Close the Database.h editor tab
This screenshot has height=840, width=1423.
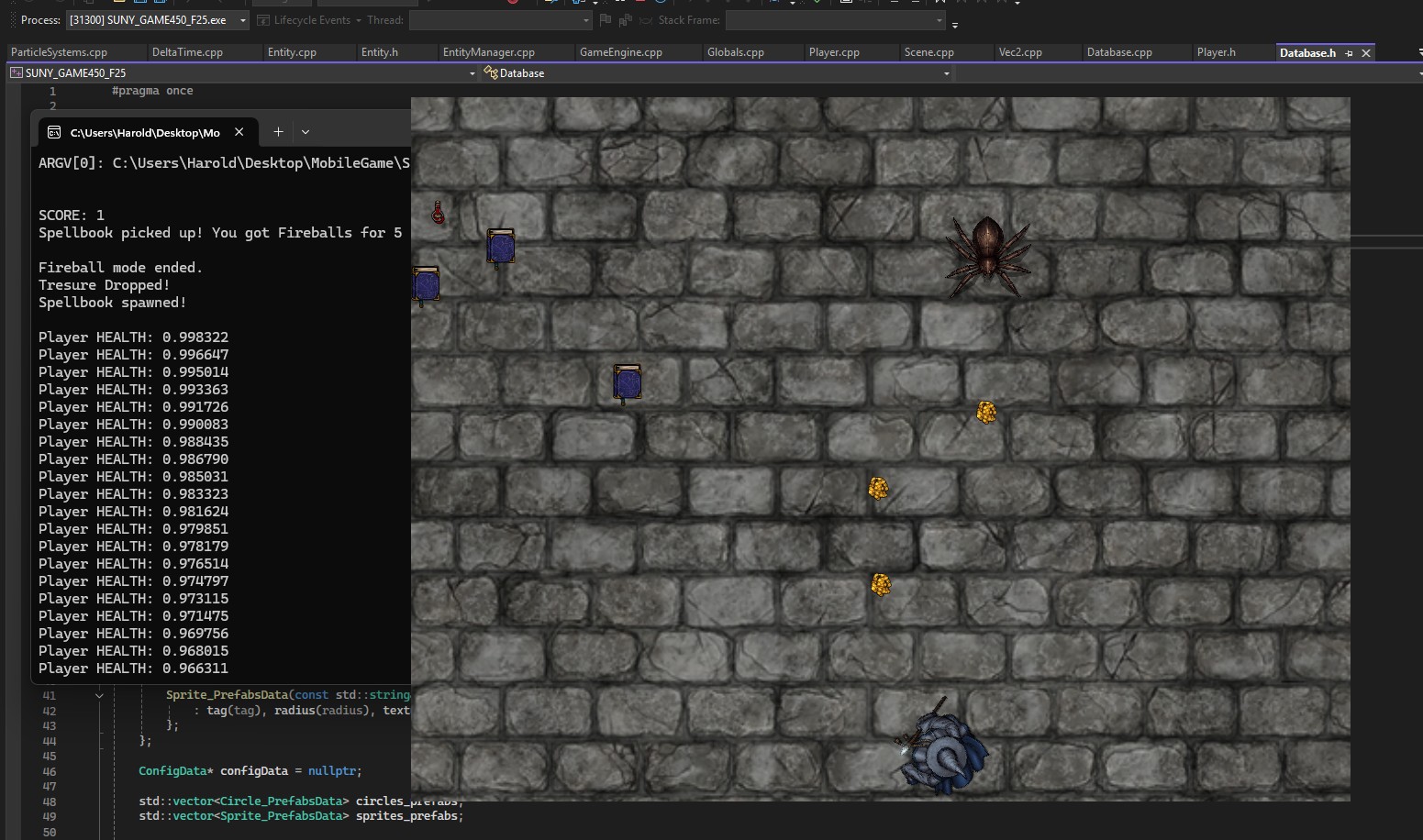tap(1366, 53)
